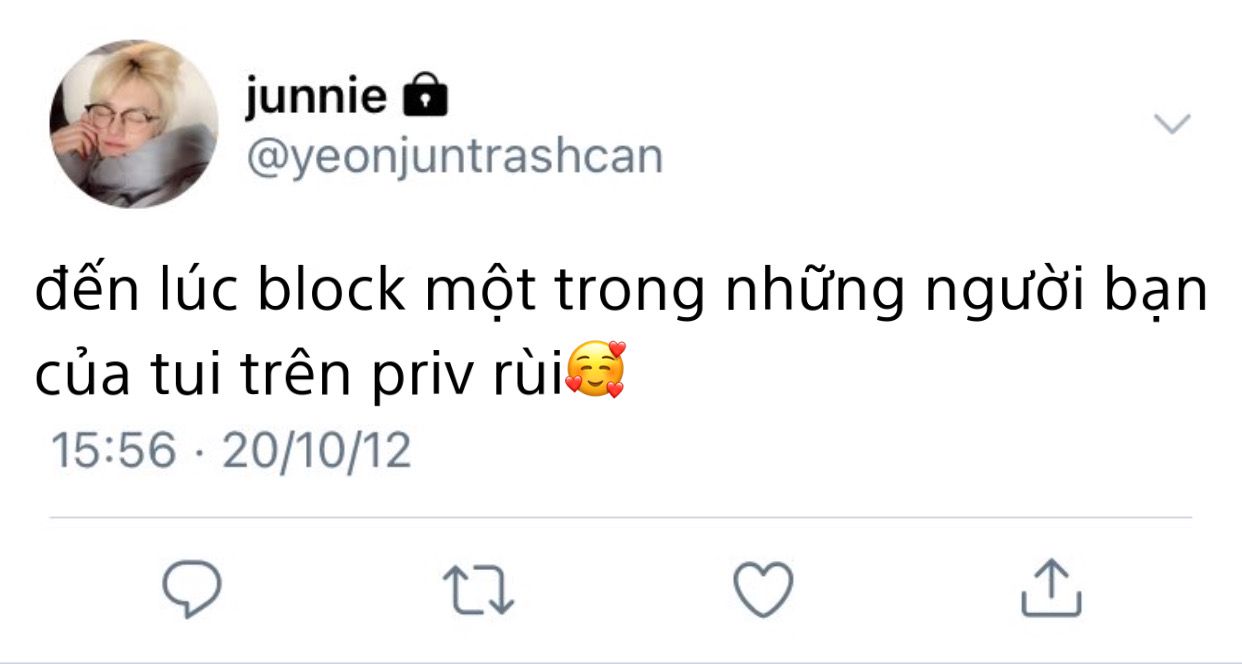The height and width of the screenshot is (664, 1242).
Task: Click the horizontal divider below the timestamp
Action: [621, 518]
